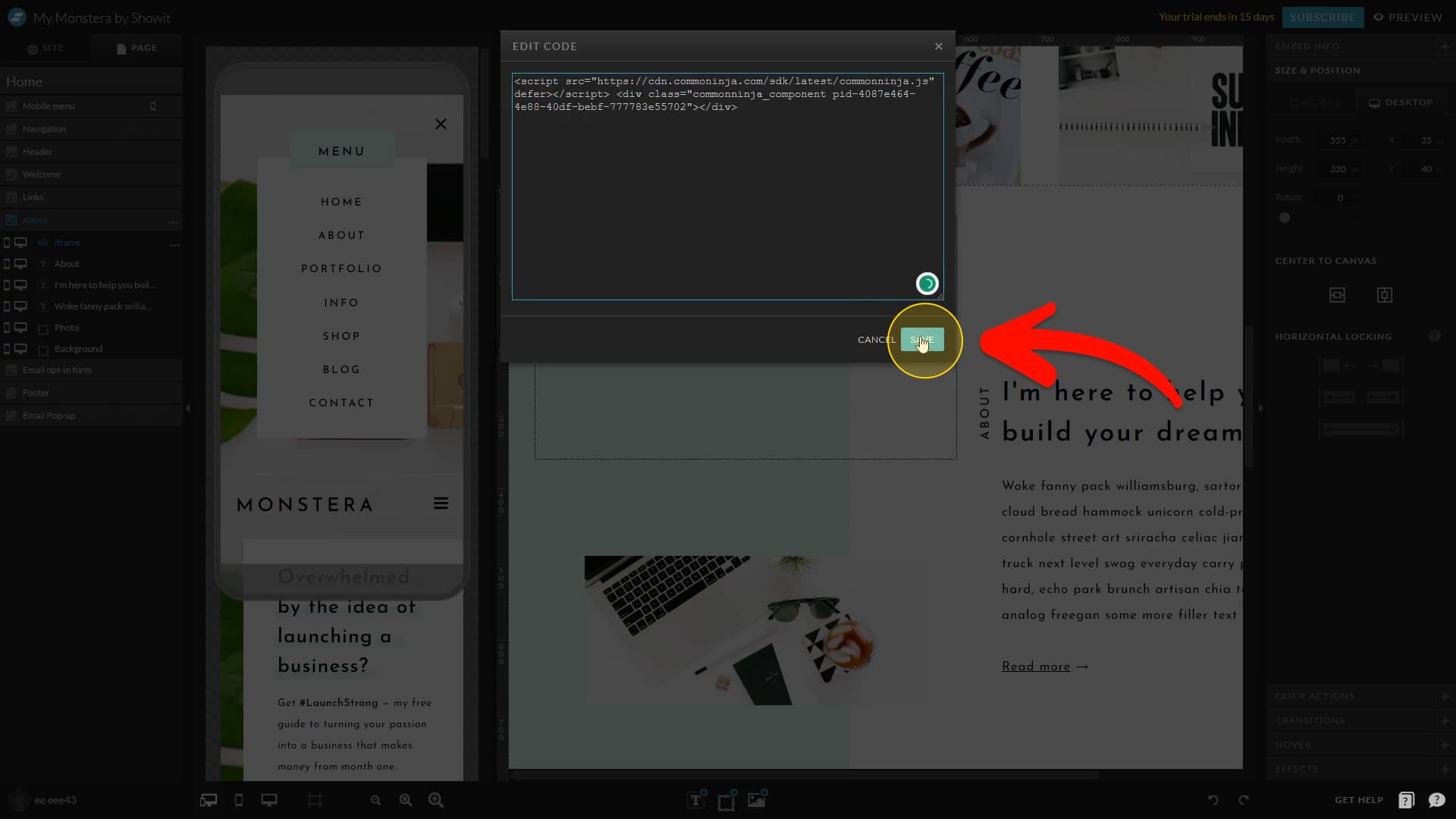Click the Grammarly icon in code editor
This screenshot has width=1456, height=819.
point(927,284)
